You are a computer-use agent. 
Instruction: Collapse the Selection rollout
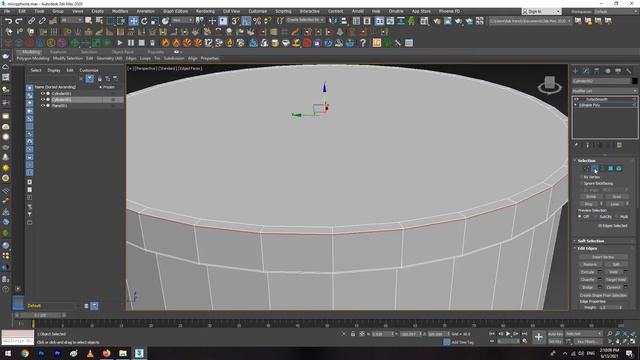pos(586,160)
